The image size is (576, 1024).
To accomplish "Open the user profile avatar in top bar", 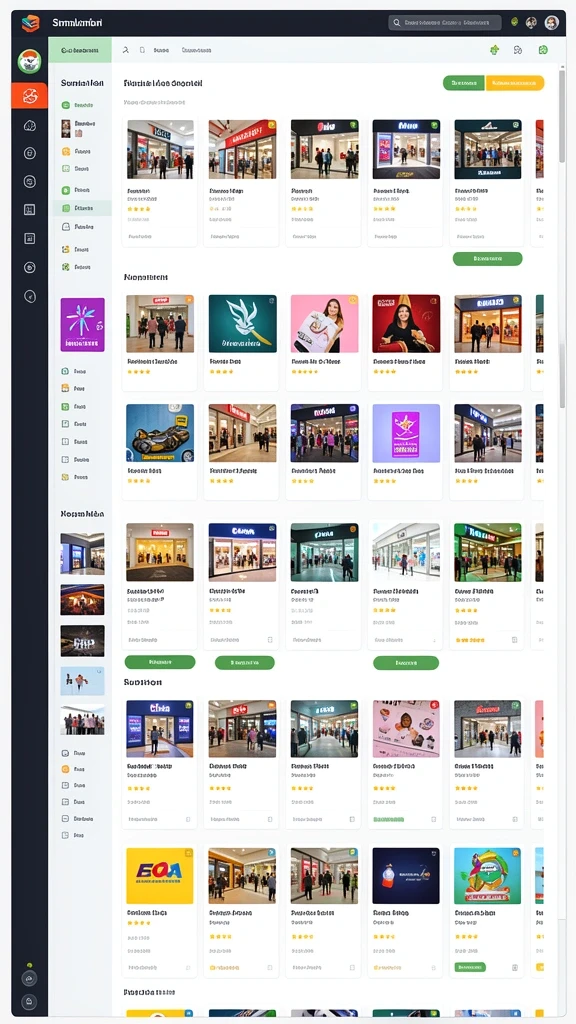I will coord(552,23).
